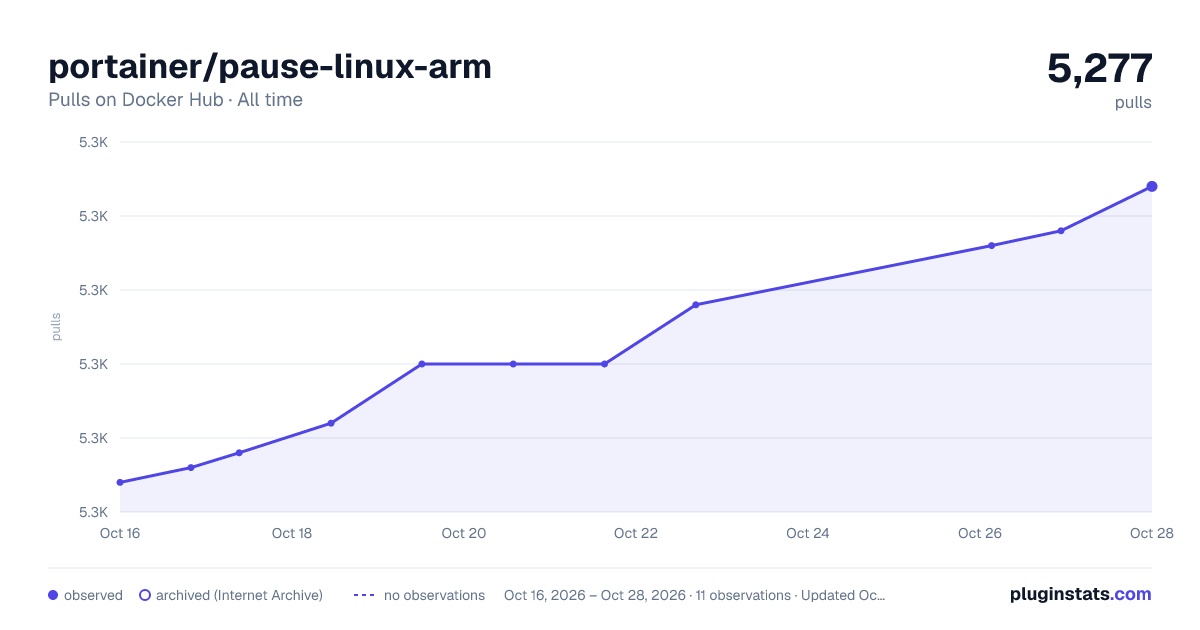Click the Oct 16 axis label
This screenshot has height=630, width=1200.
click(x=120, y=533)
